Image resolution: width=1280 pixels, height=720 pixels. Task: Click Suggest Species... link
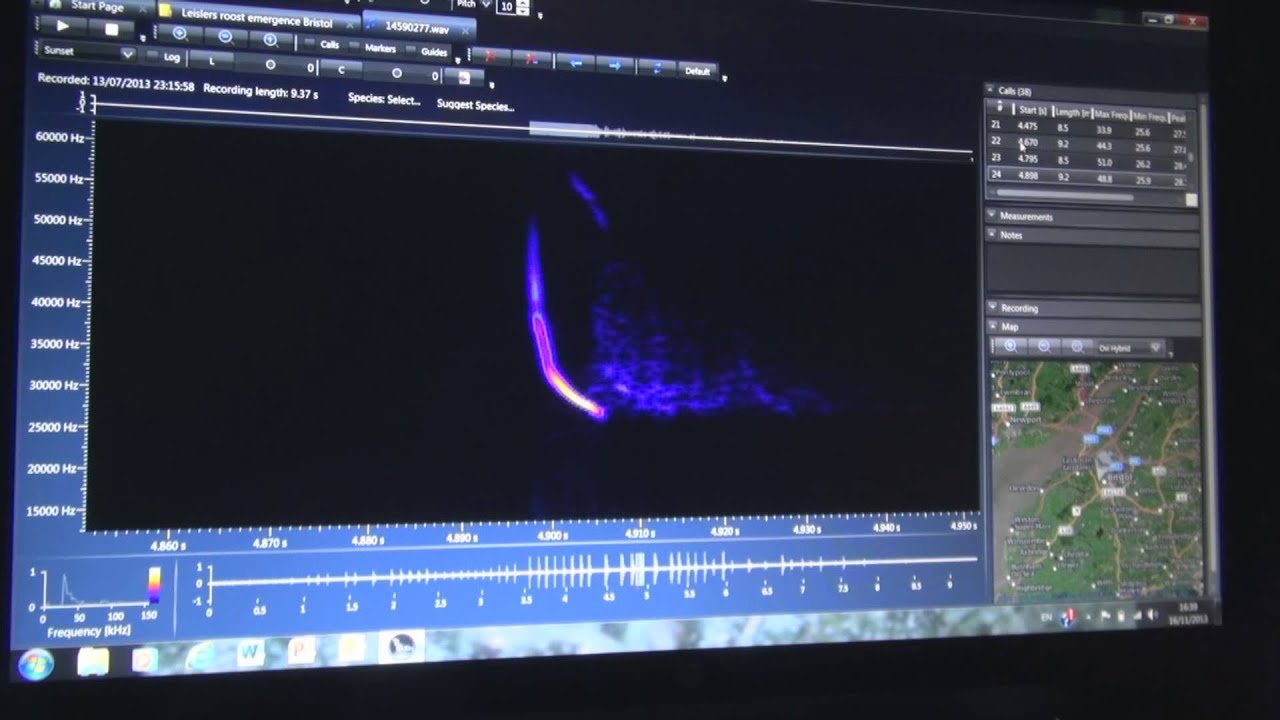pos(474,105)
